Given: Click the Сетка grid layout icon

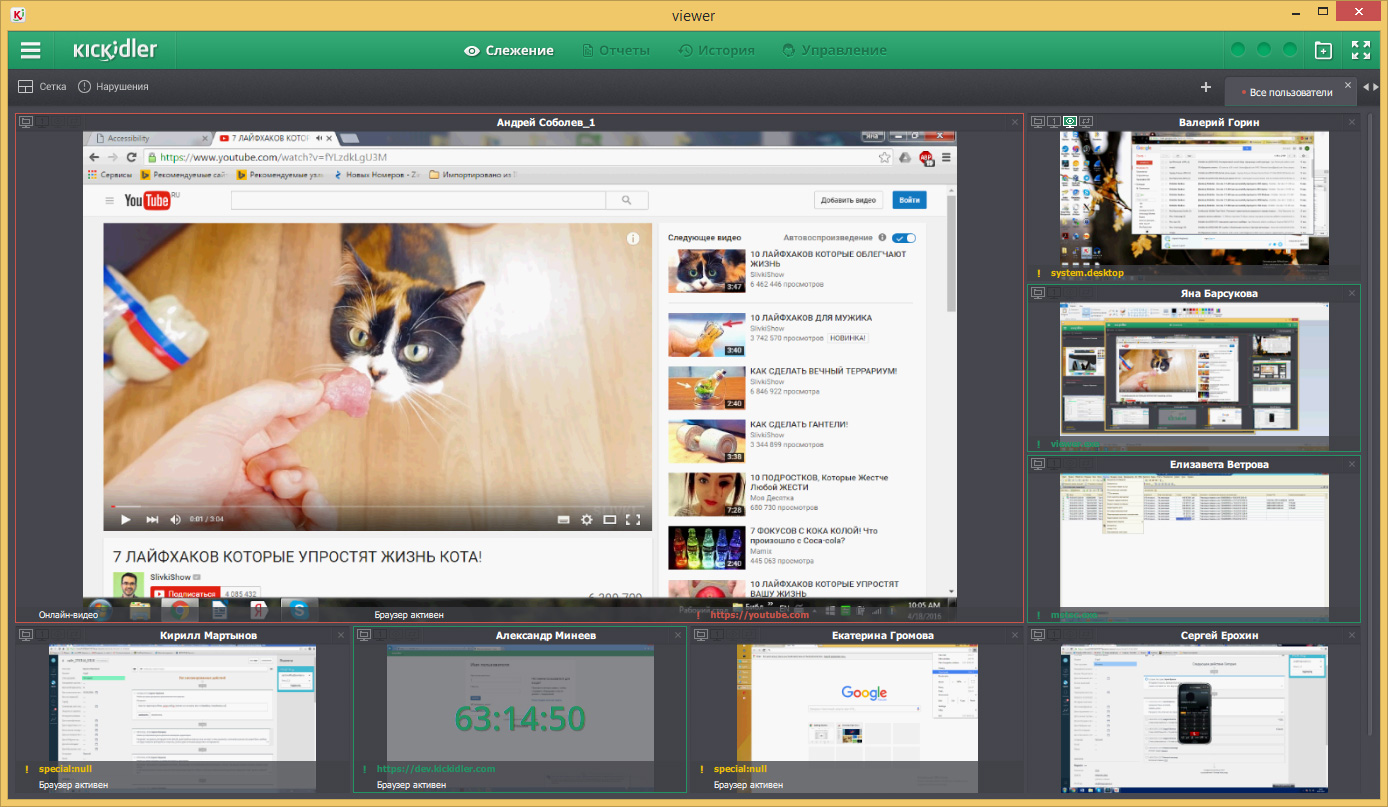Looking at the screenshot, I should [x=25, y=87].
